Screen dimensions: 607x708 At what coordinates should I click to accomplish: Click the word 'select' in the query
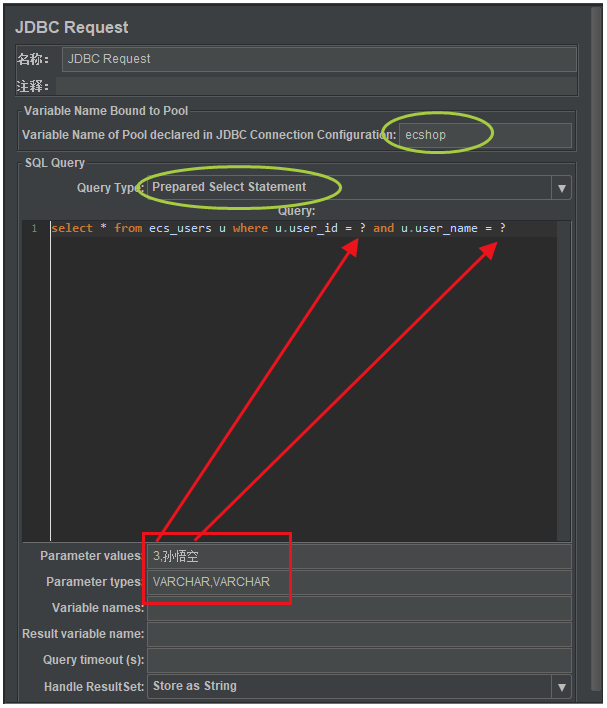(x=72, y=228)
